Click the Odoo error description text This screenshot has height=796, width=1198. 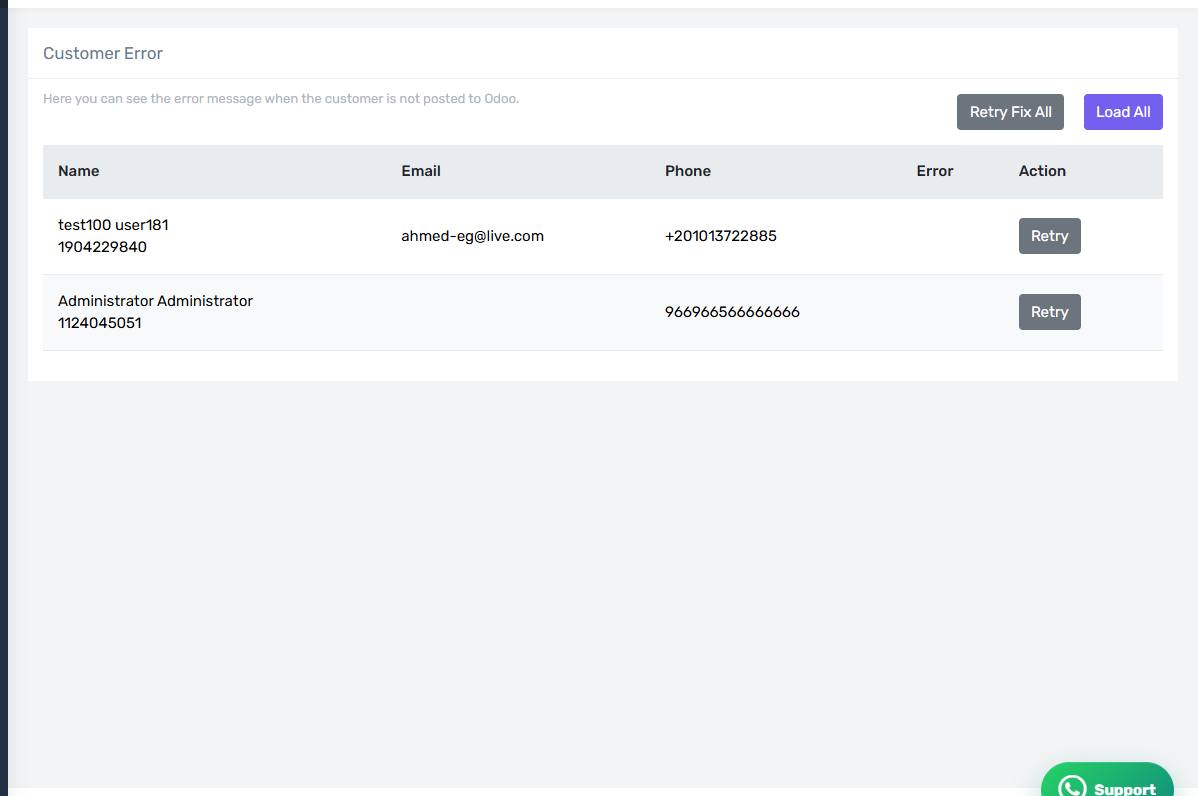tap(281, 99)
